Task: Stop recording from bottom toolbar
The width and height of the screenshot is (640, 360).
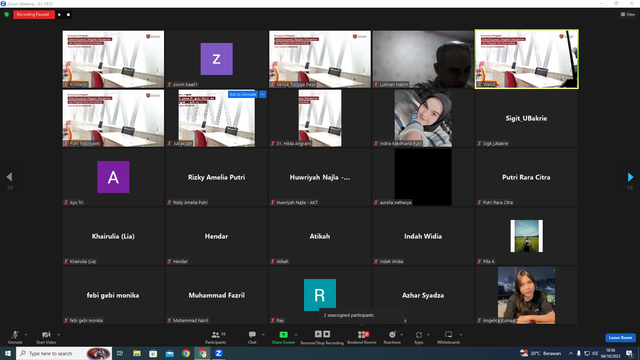Action: pyautogui.click(x=327, y=334)
